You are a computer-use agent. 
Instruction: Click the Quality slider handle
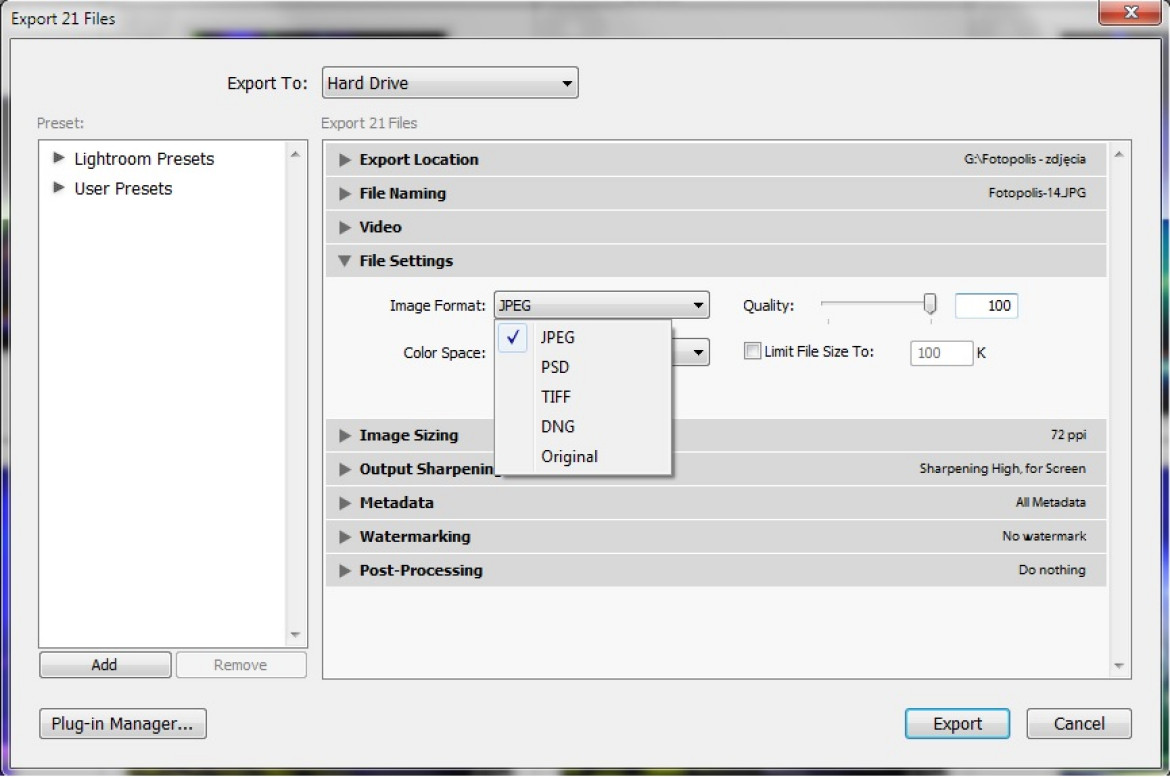tap(930, 303)
